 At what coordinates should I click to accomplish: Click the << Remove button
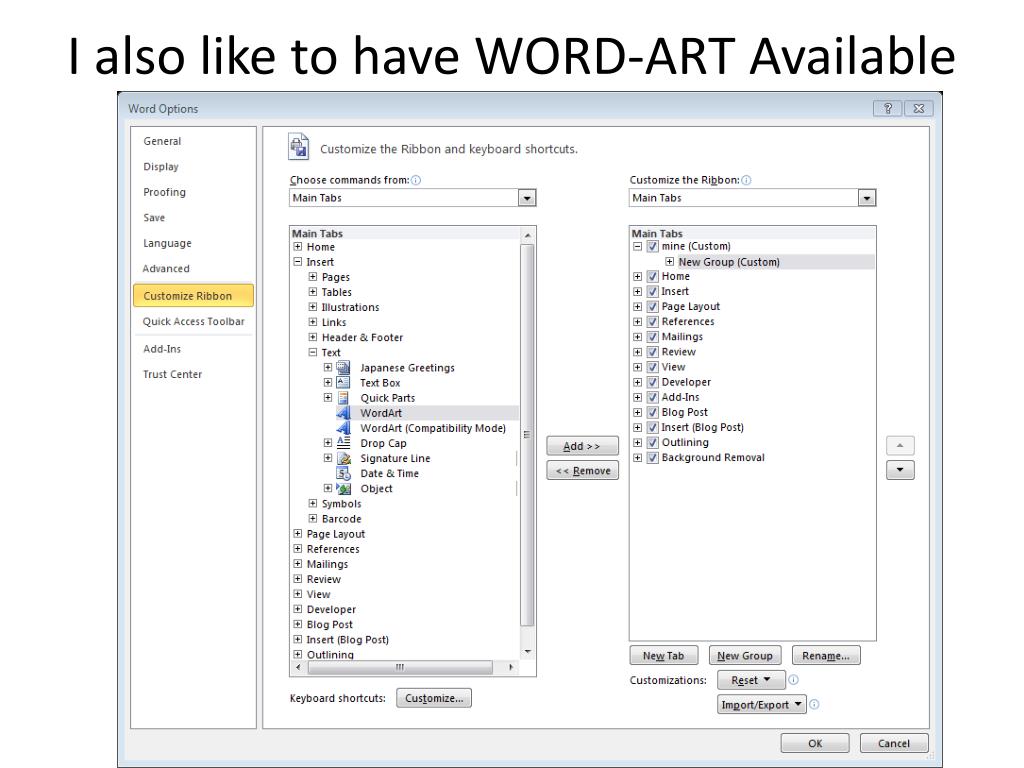point(583,470)
